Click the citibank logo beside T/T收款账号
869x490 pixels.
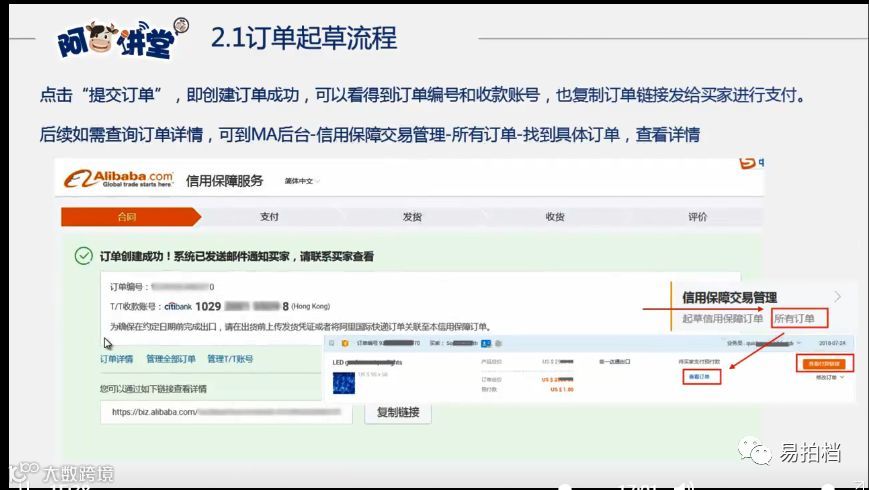pos(178,307)
